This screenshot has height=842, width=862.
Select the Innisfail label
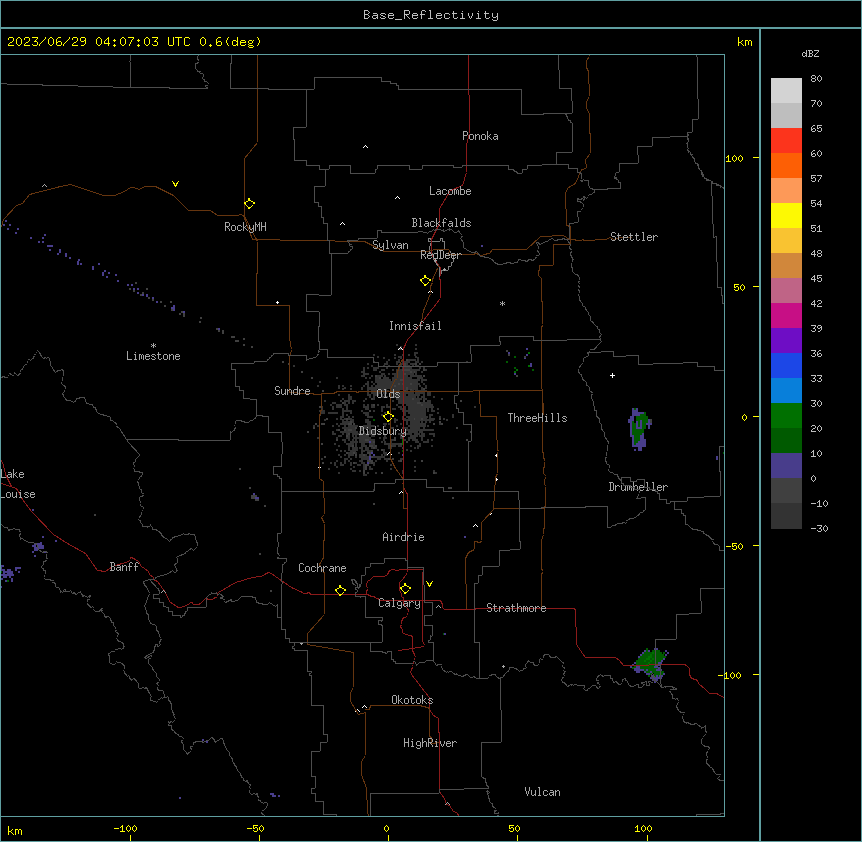tap(415, 326)
